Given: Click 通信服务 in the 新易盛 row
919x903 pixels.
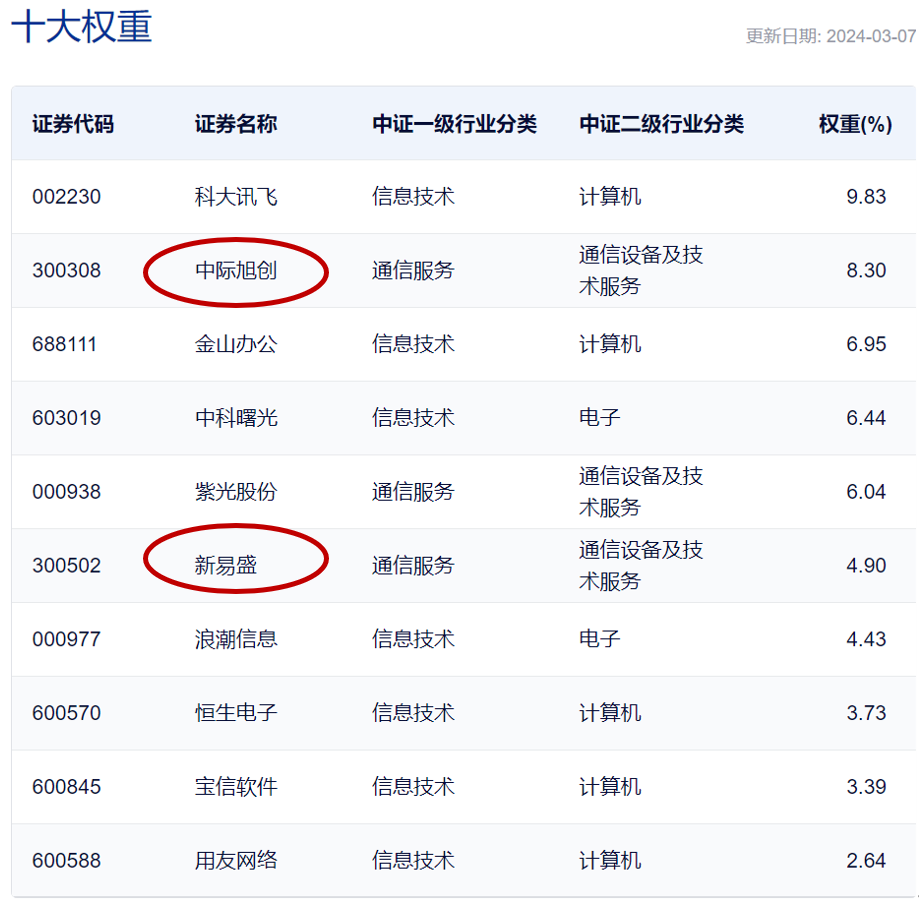Looking at the screenshot, I should (413, 565).
